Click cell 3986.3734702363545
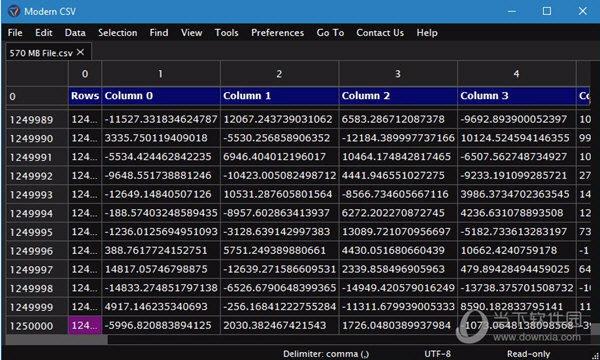The image size is (600, 360). click(517, 194)
